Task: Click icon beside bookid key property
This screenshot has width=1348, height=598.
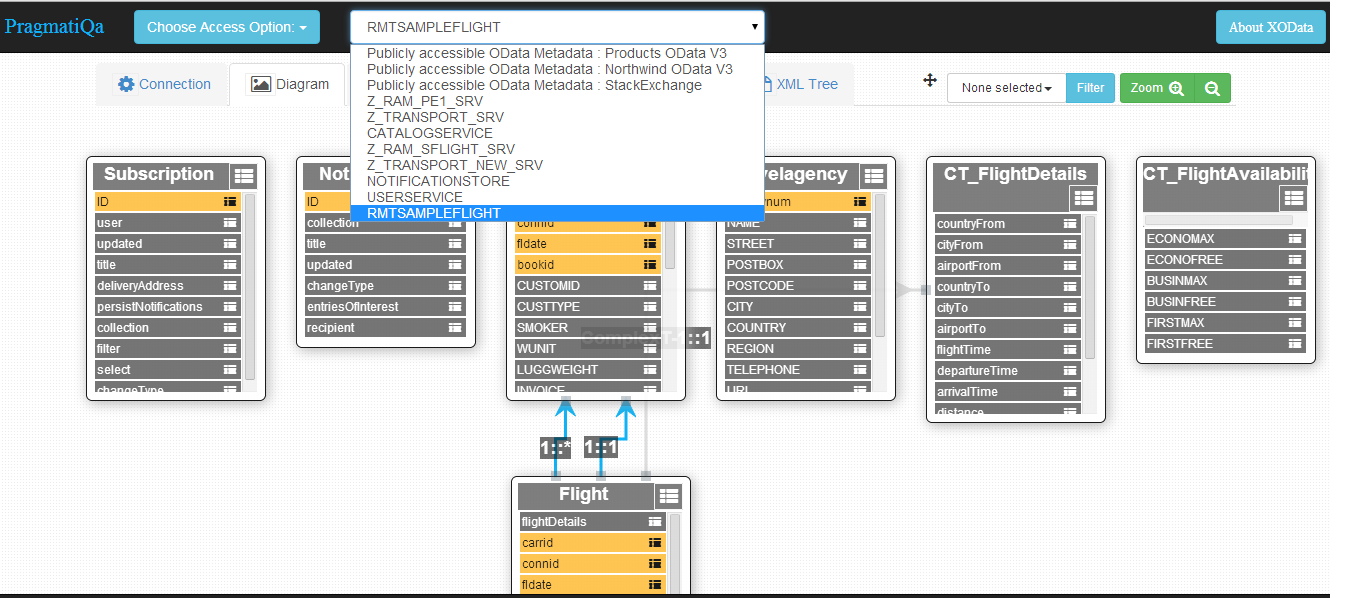Action: pos(651,265)
